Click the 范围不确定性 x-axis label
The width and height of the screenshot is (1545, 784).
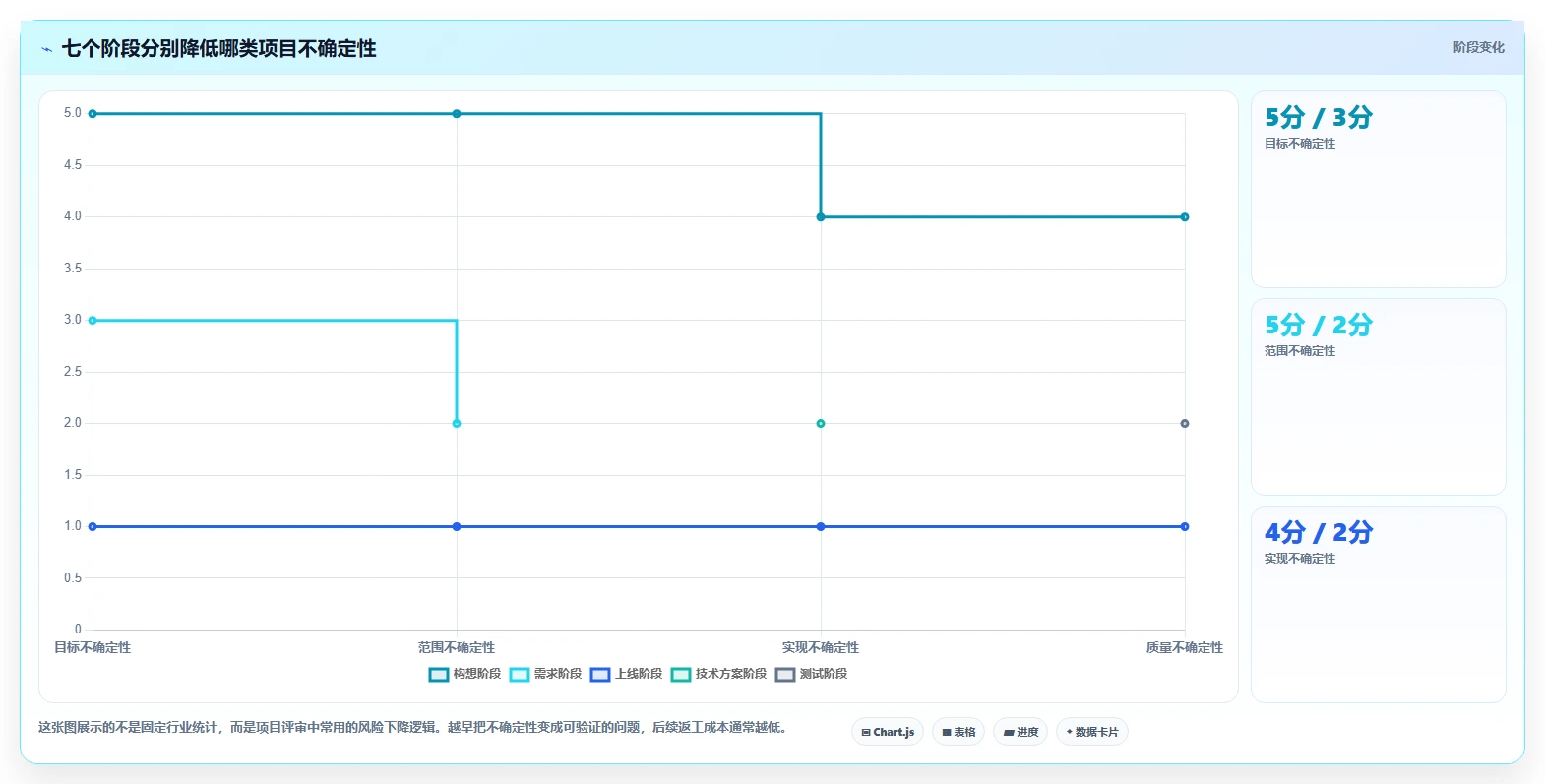457,647
